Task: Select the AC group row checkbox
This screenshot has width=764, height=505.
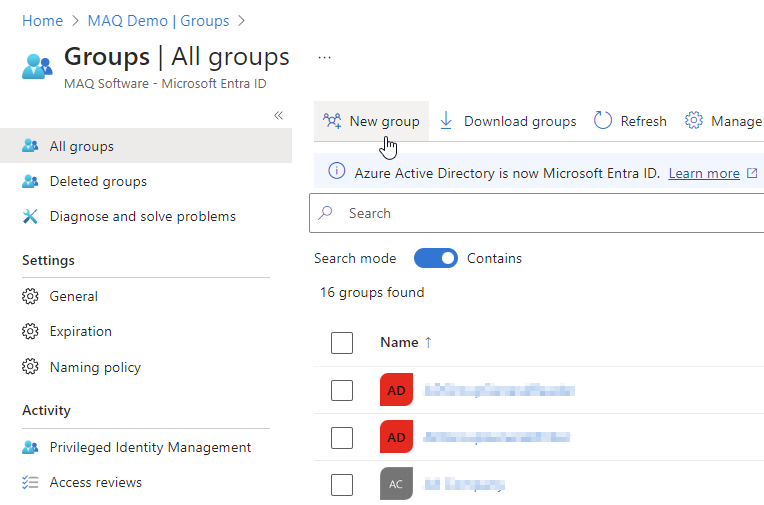Action: [342, 485]
